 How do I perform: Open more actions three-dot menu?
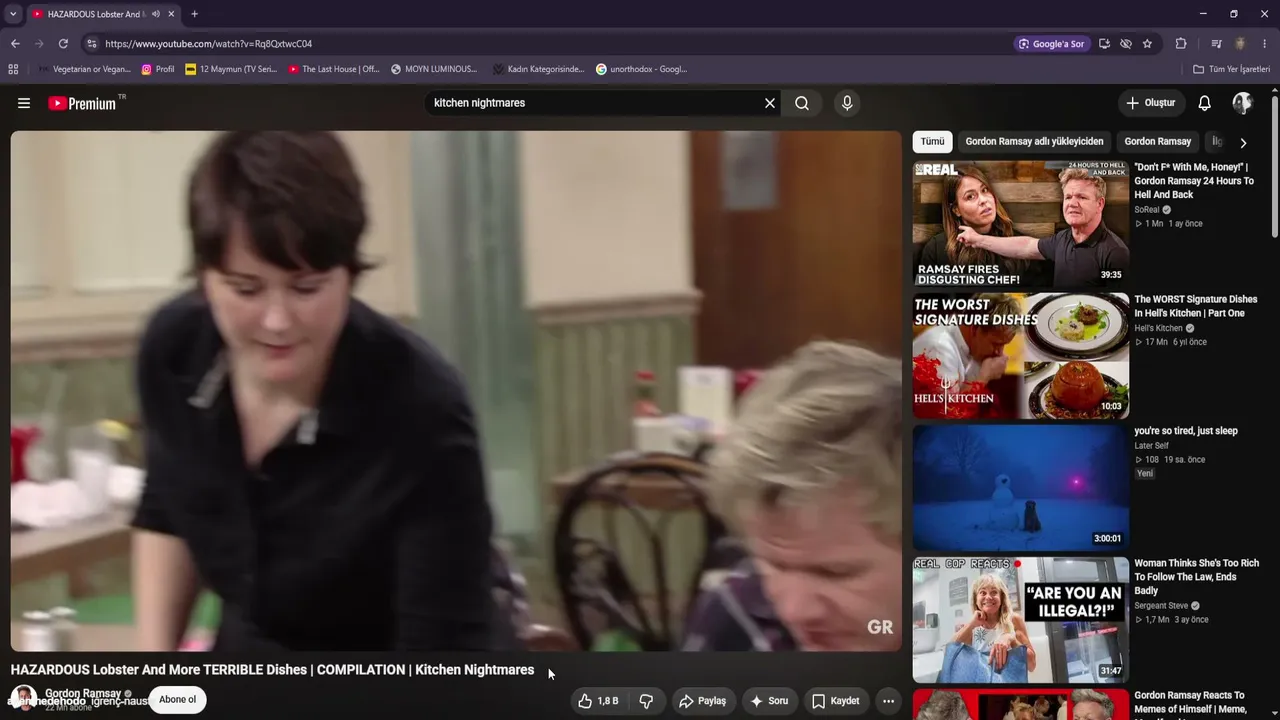point(888,701)
